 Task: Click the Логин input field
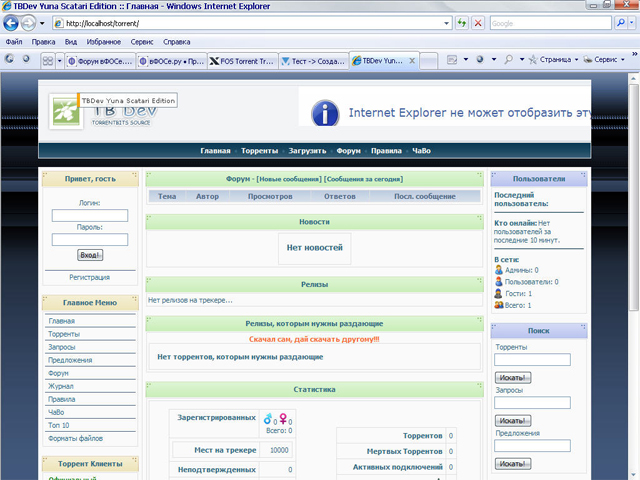click(x=89, y=215)
